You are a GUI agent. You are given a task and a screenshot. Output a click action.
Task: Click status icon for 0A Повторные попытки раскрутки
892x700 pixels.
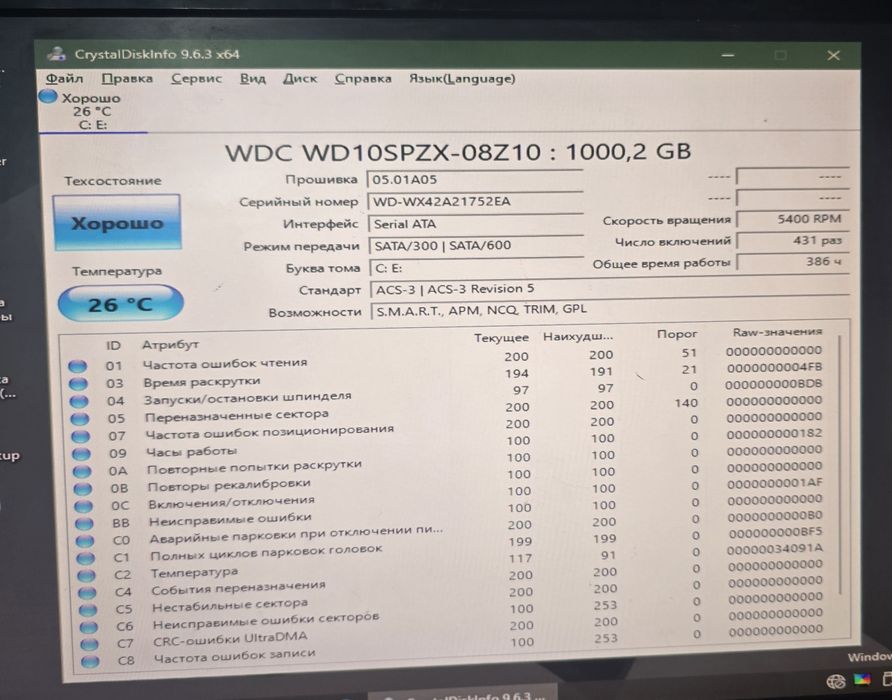click(82, 471)
